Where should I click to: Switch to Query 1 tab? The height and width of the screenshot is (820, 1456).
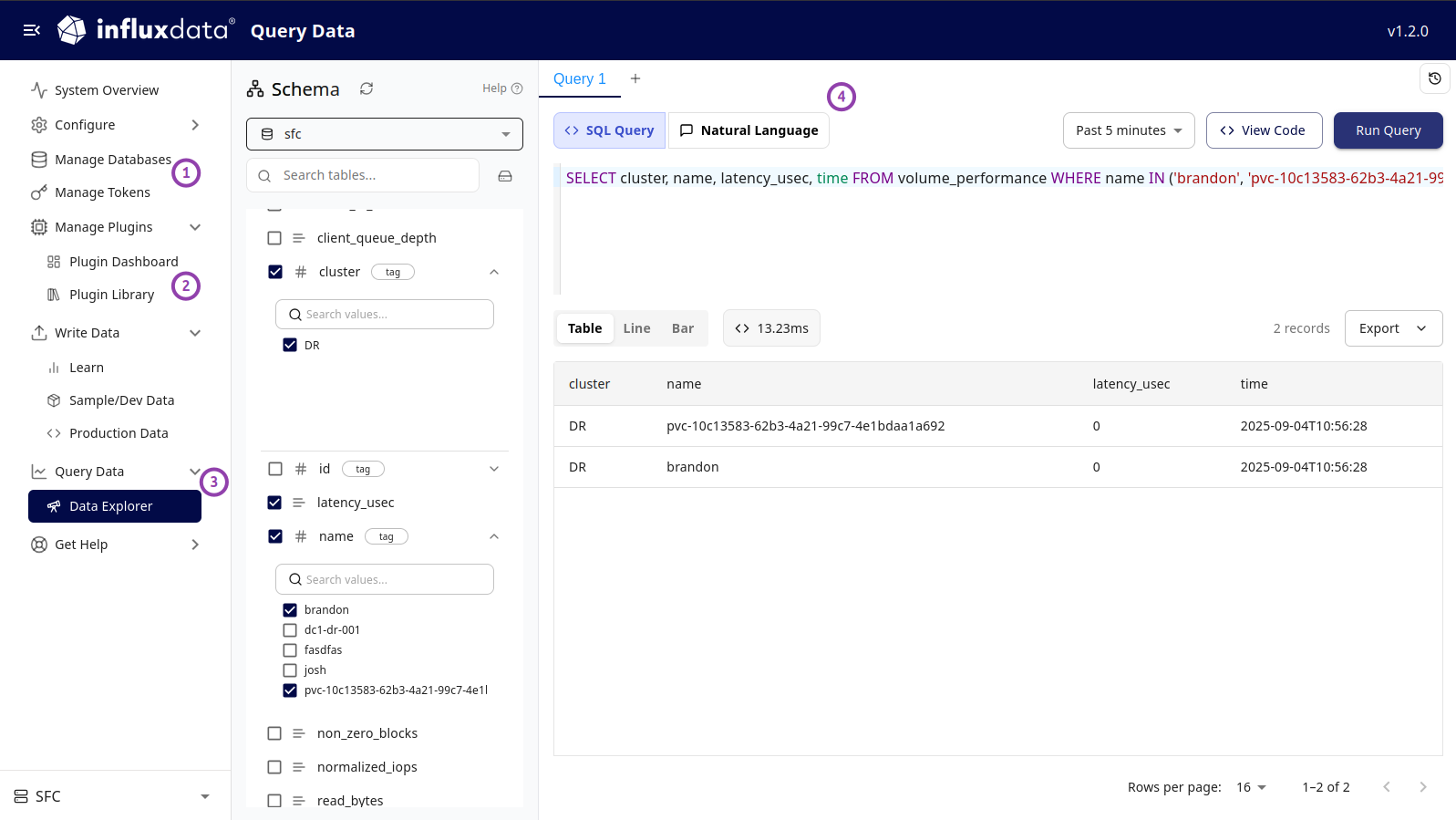click(580, 78)
